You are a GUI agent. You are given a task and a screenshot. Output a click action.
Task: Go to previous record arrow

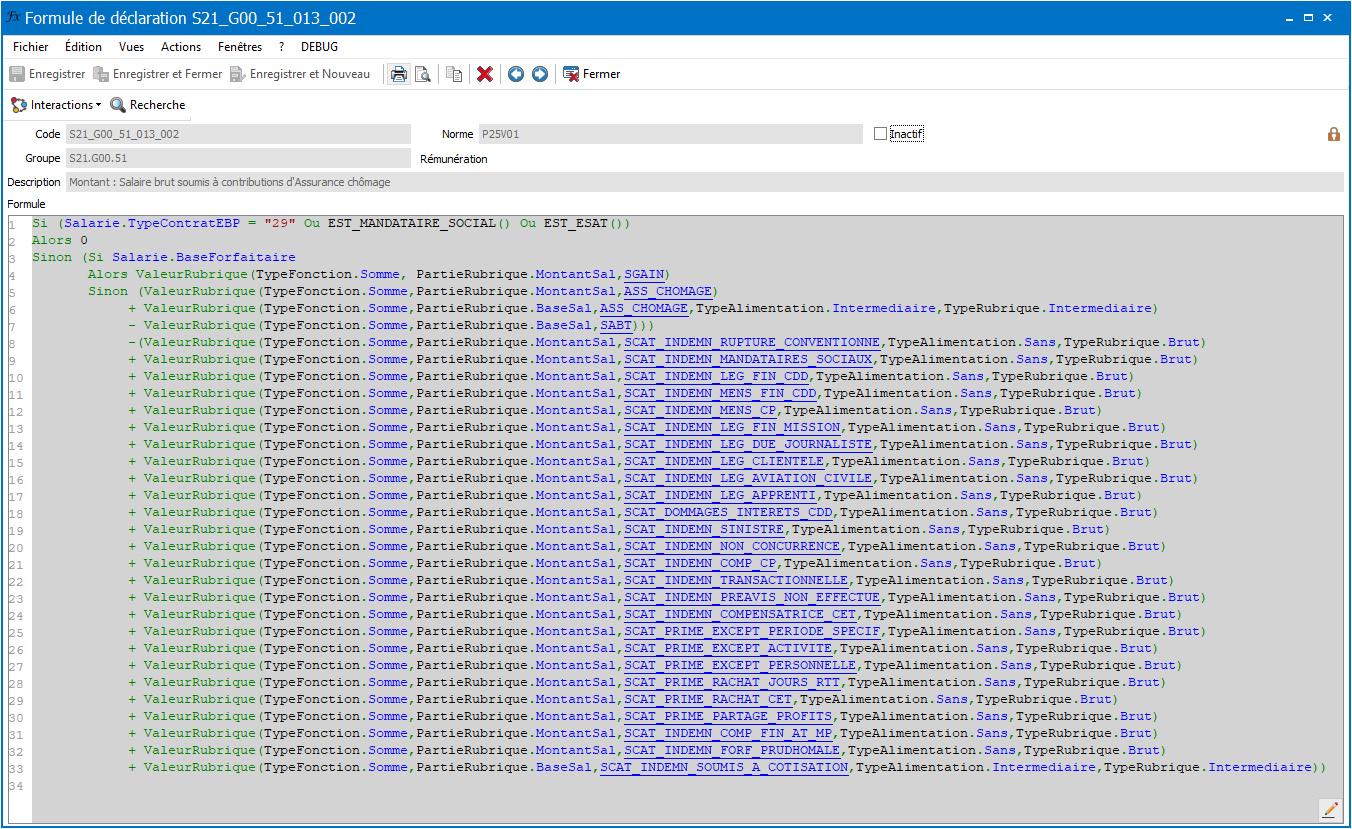pos(516,74)
